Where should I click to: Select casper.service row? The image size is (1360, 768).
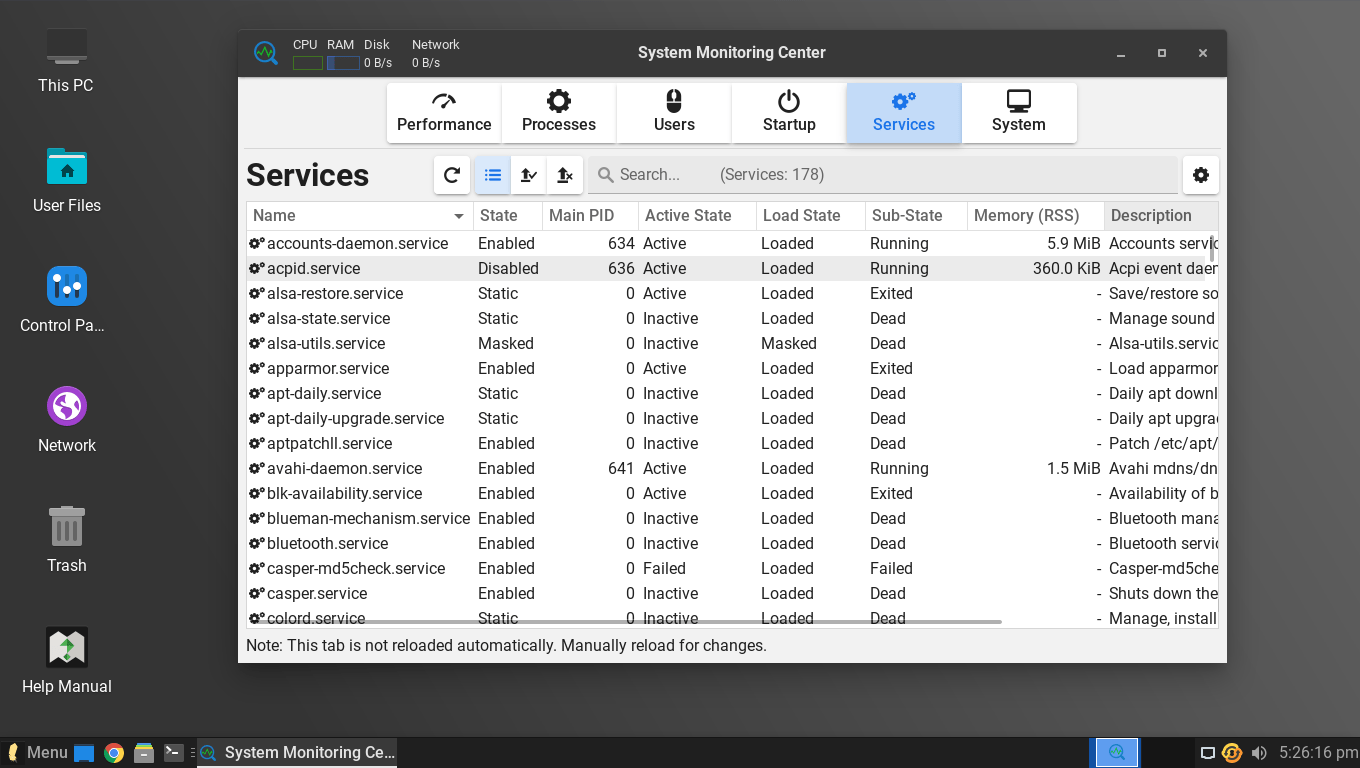[x=732, y=593]
